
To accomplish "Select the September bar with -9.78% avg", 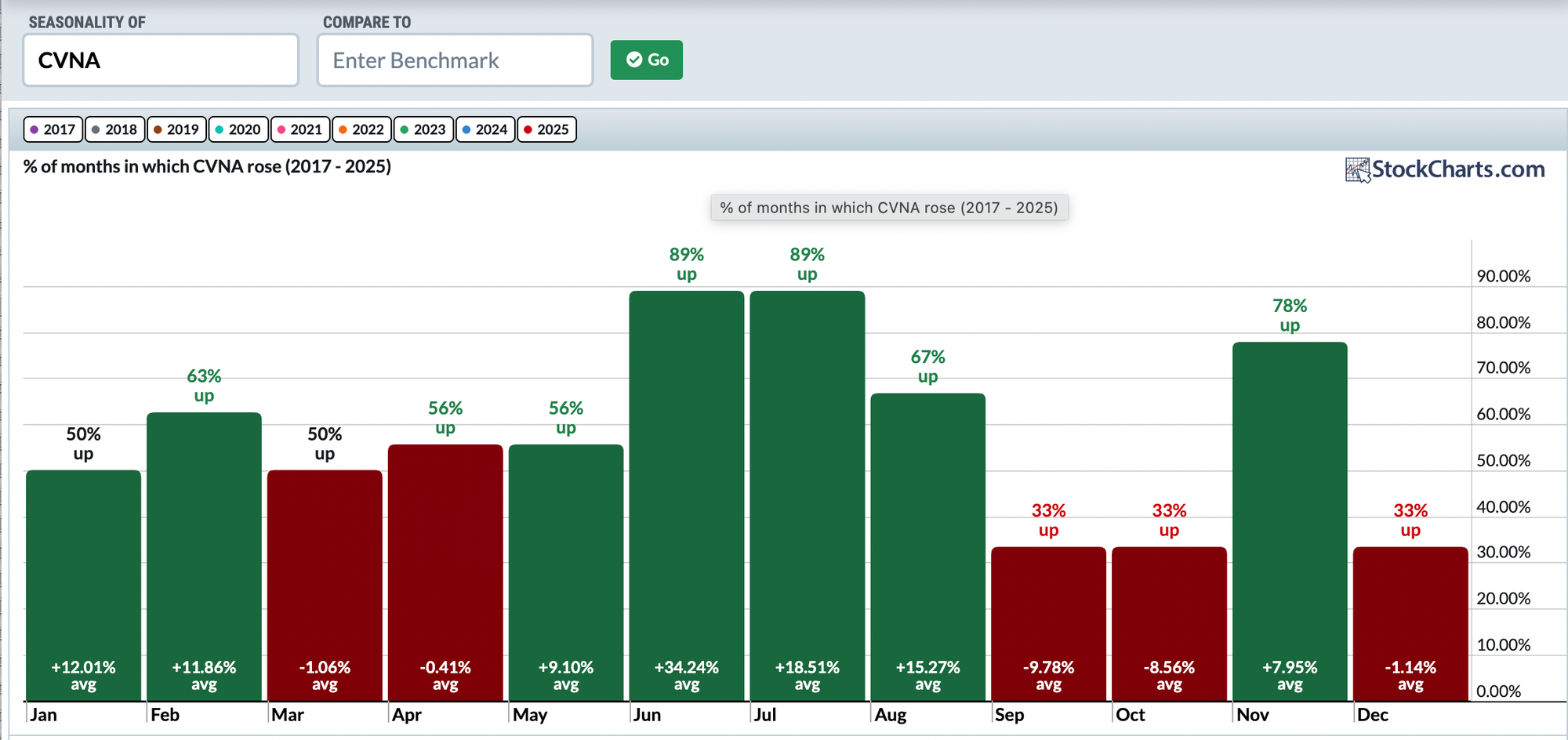I will 1049,623.
